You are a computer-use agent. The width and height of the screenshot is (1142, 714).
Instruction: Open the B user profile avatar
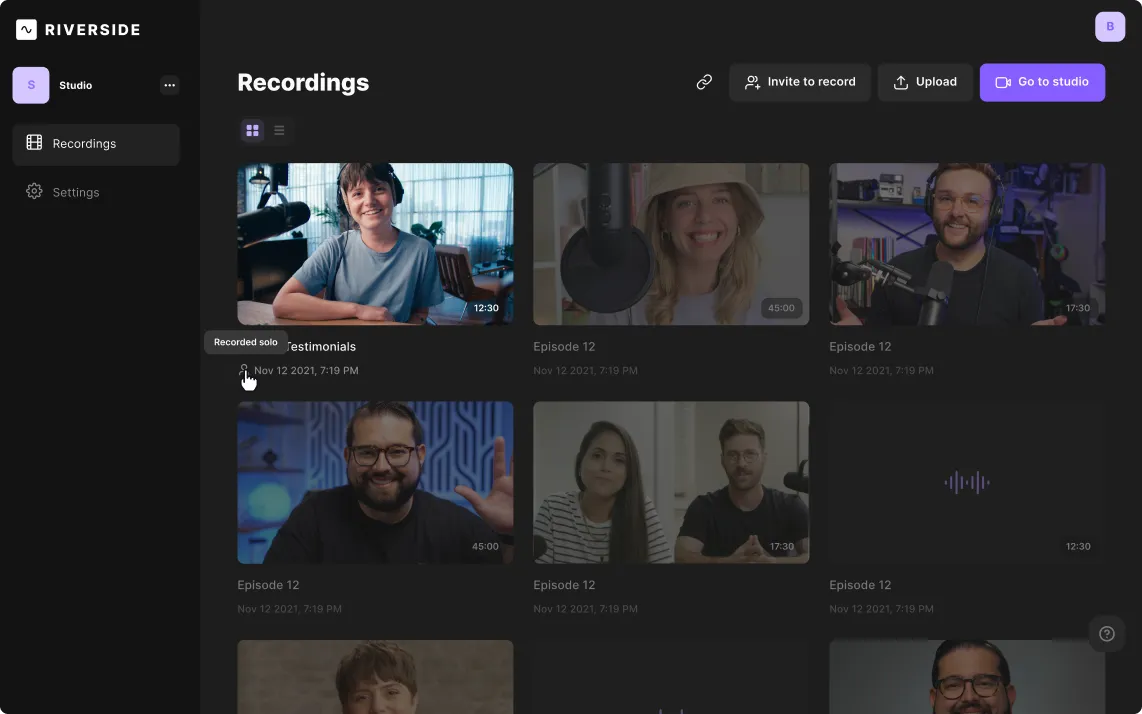pos(1110,27)
